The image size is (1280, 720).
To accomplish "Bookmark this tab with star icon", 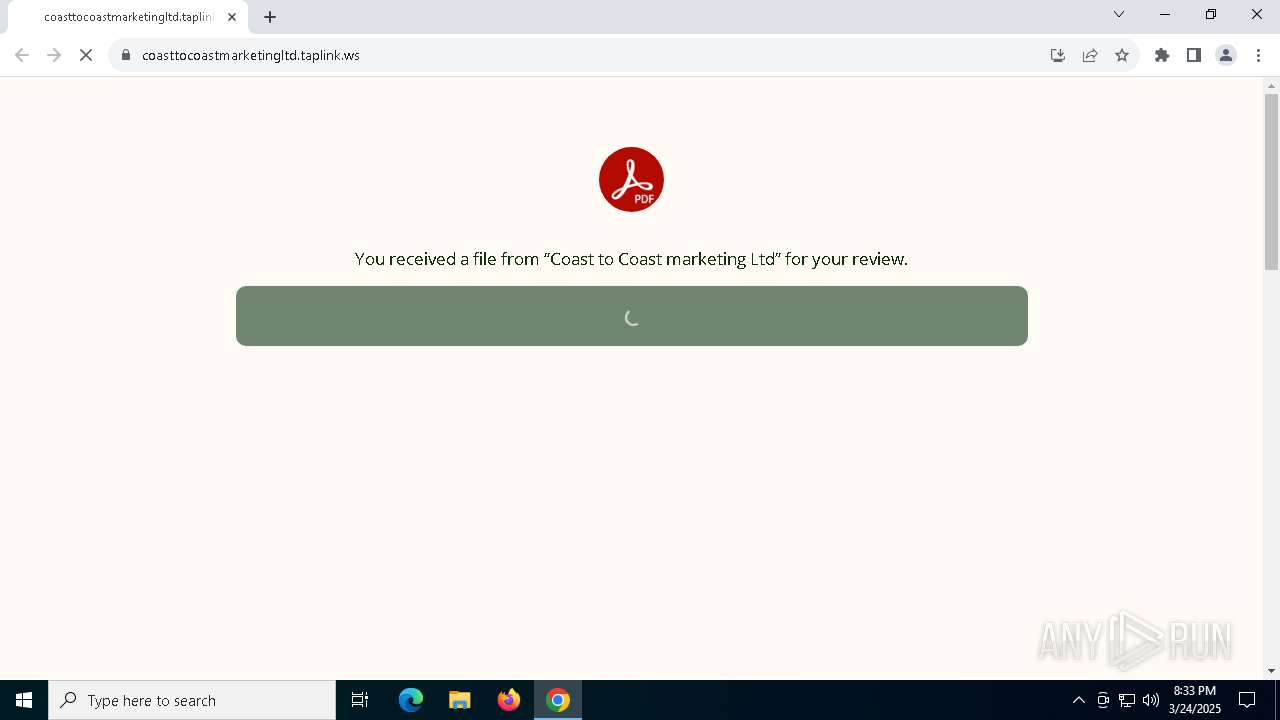I will point(1122,55).
